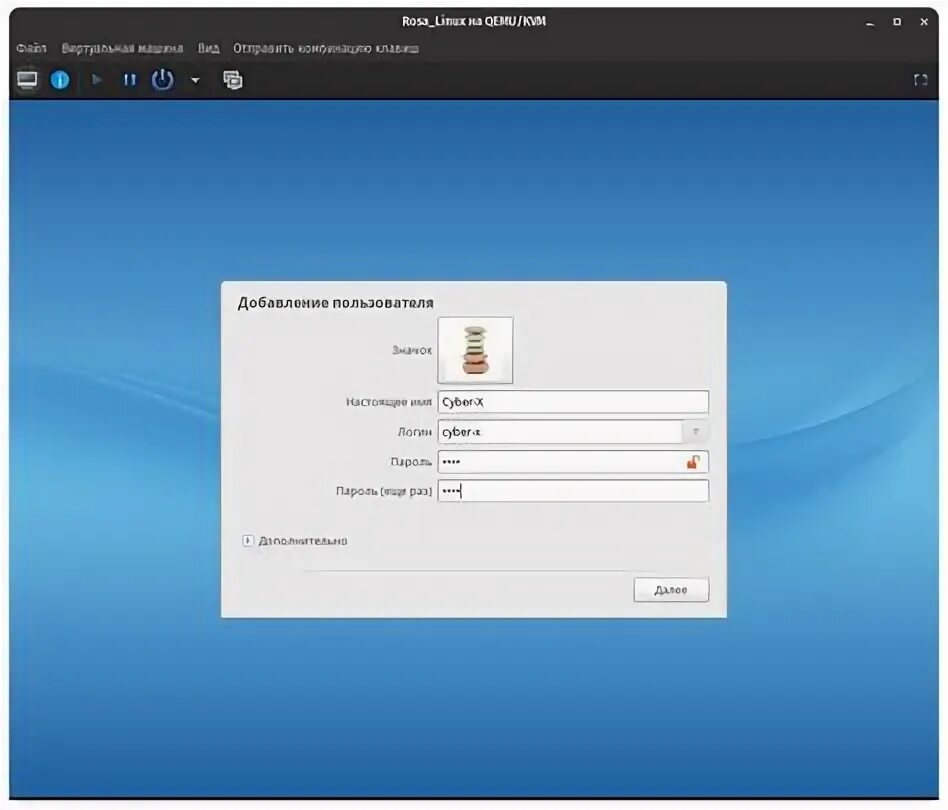The height and width of the screenshot is (810, 948).
Task: Maximize the Rosa_Linux QEMU/KVM window
Action: (897, 22)
